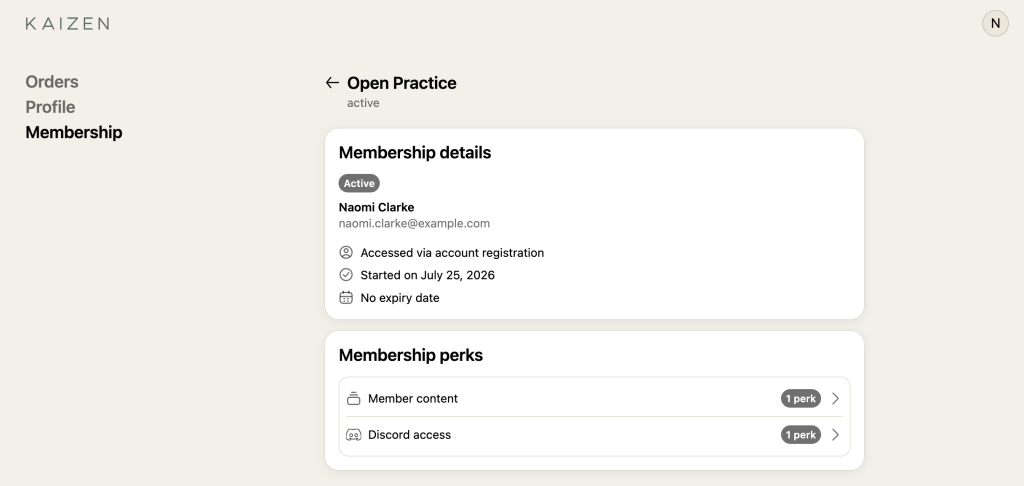Image resolution: width=1024 pixels, height=486 pixels.
Task: Click the Naomi Clarke name
Action: pyautogui.click(x=376, y=207)
